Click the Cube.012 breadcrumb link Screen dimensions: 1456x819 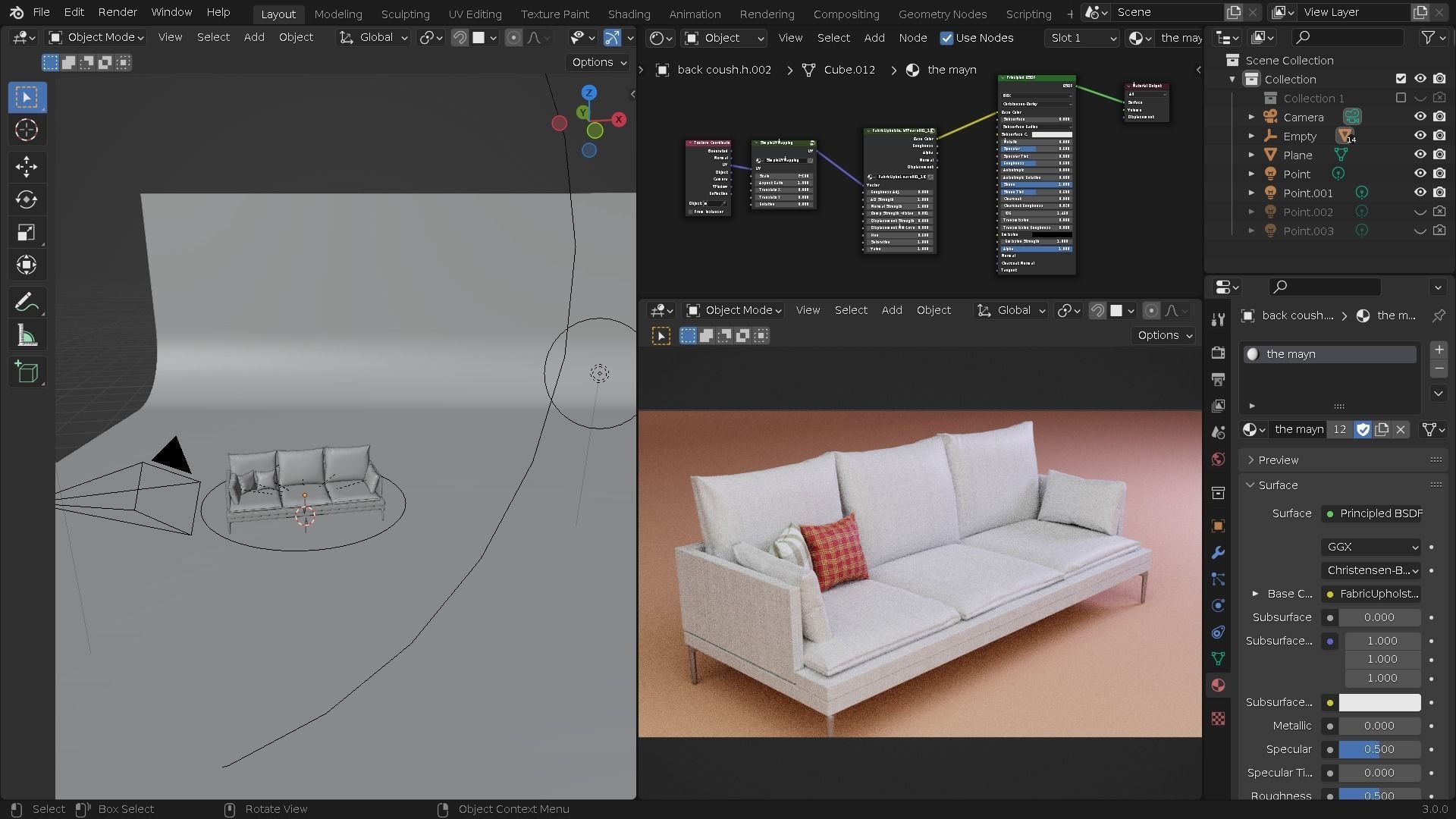pos(849,69)
